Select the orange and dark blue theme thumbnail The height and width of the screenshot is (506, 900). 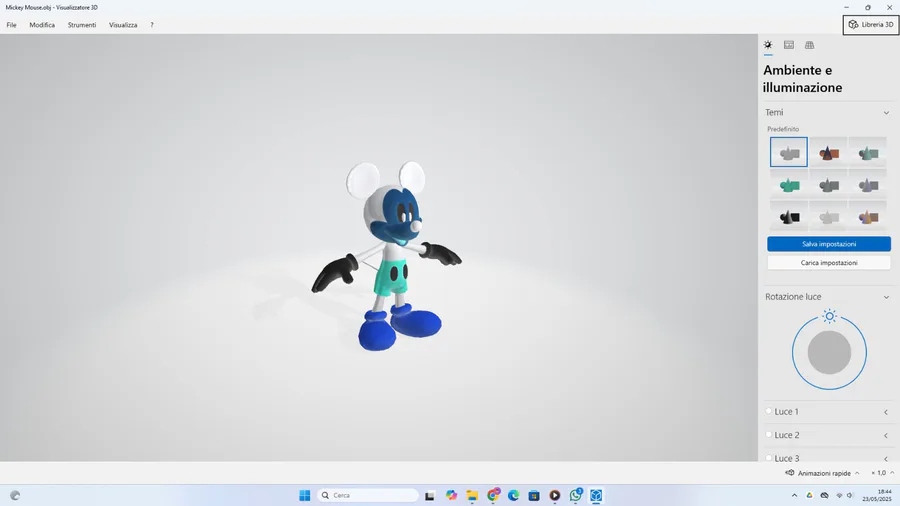[828, 152]
